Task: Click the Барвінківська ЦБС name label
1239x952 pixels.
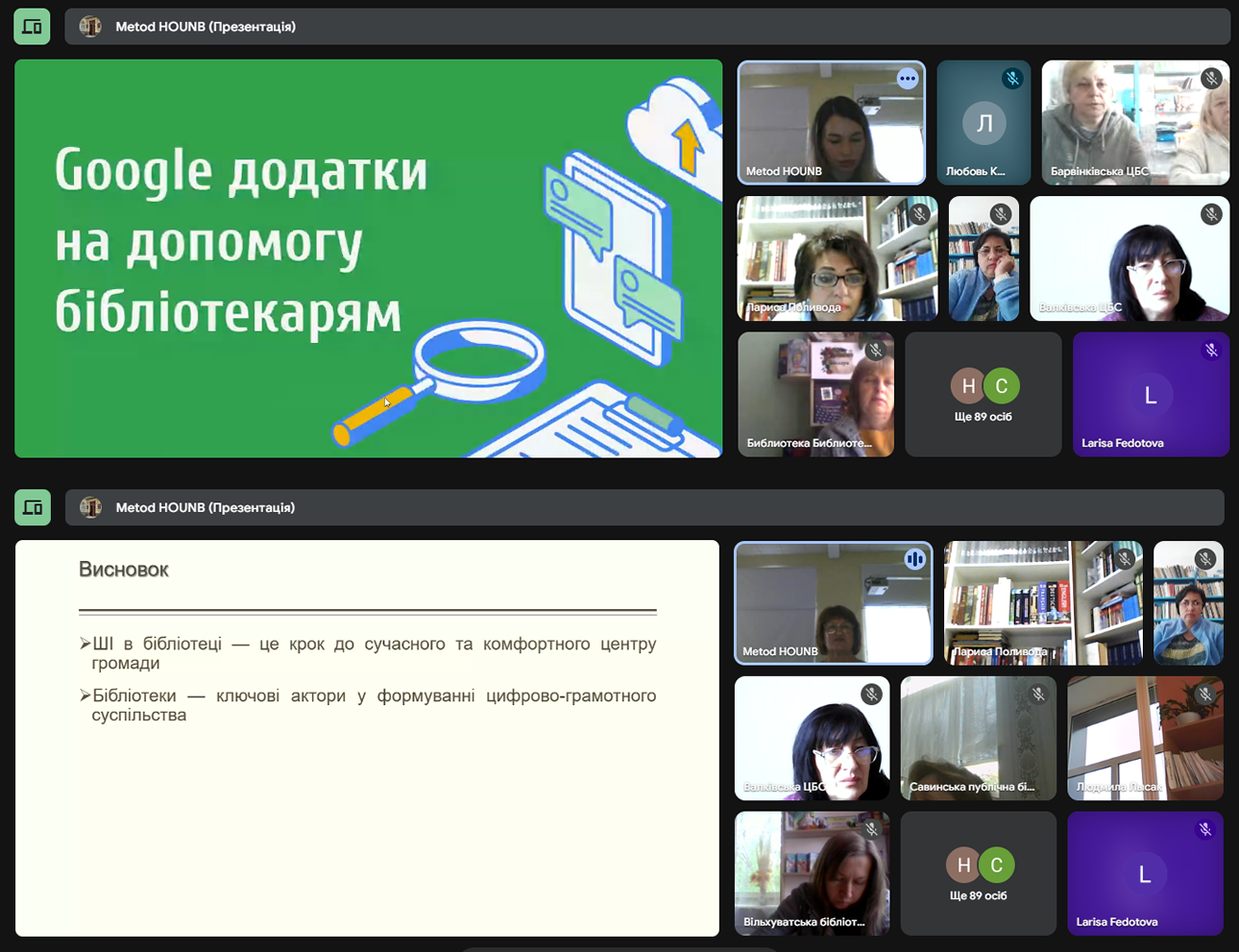Action: (1100, 171)
